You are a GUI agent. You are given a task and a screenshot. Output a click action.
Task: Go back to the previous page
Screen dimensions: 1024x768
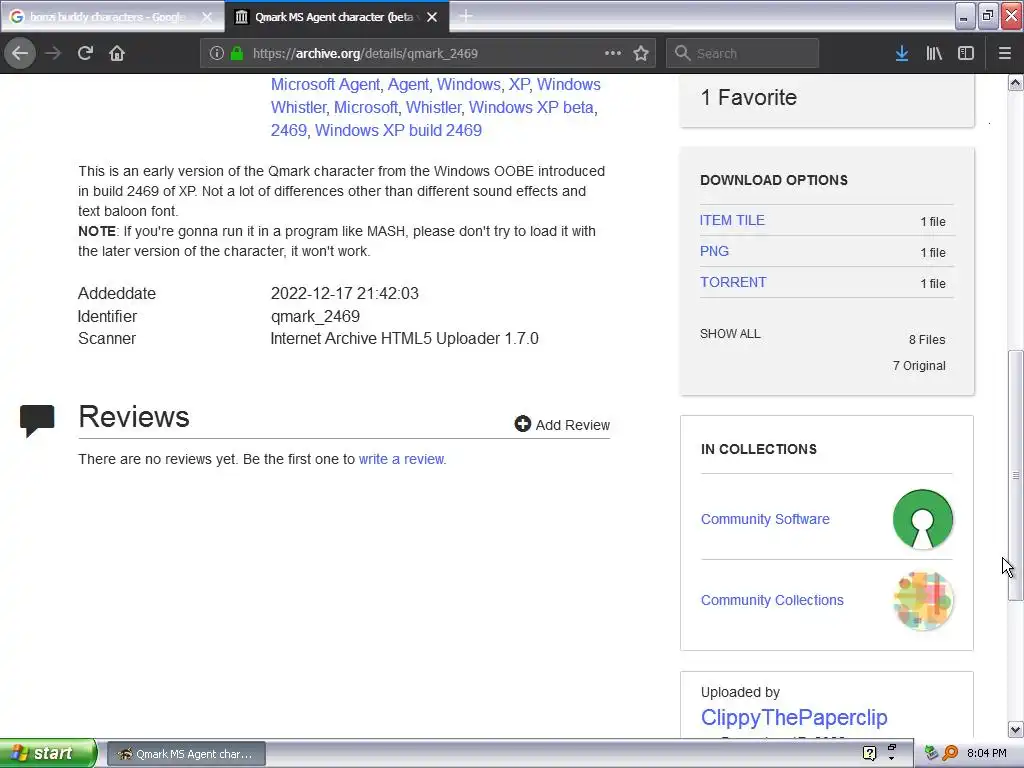tap(20, 53)
